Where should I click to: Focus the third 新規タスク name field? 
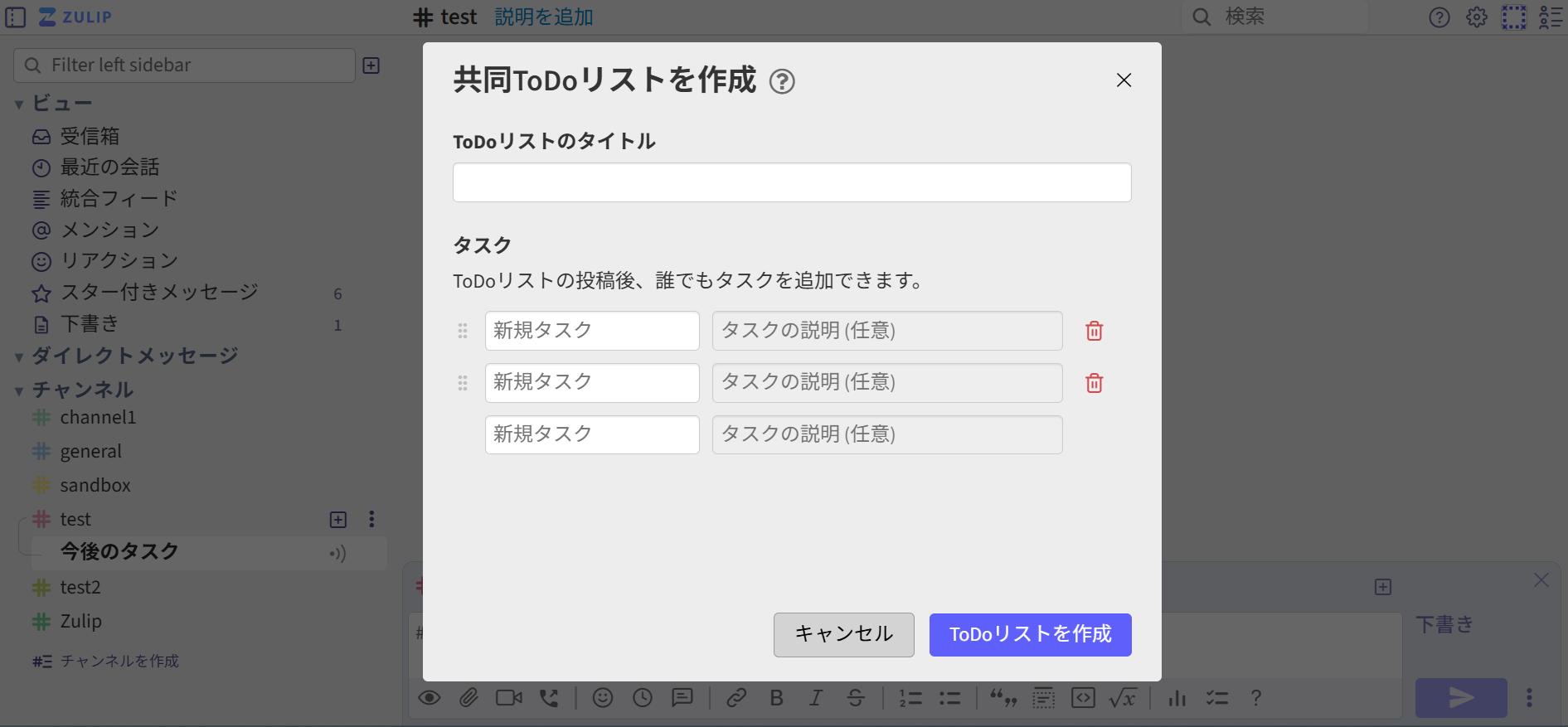tap(592, 434)
